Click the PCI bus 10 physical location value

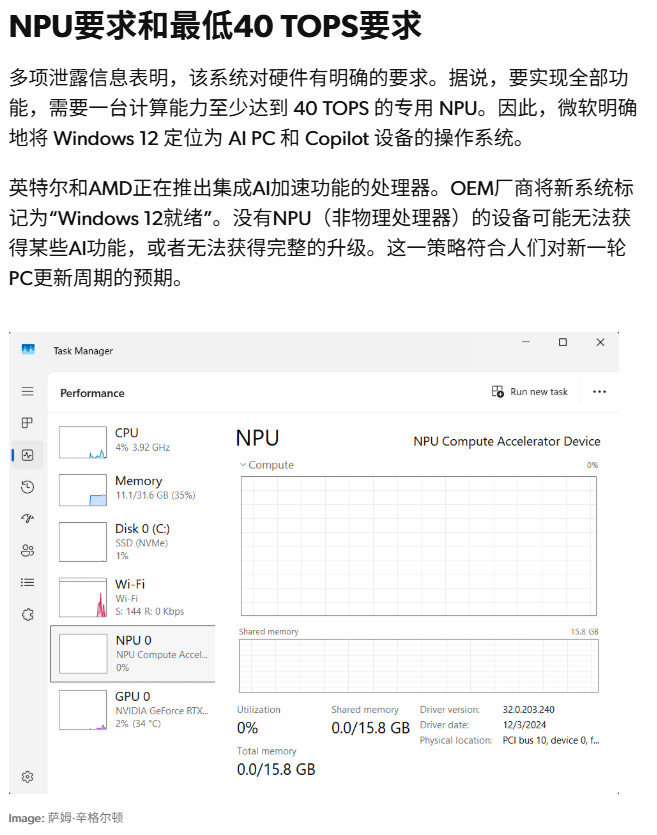(x=551, y=740)
